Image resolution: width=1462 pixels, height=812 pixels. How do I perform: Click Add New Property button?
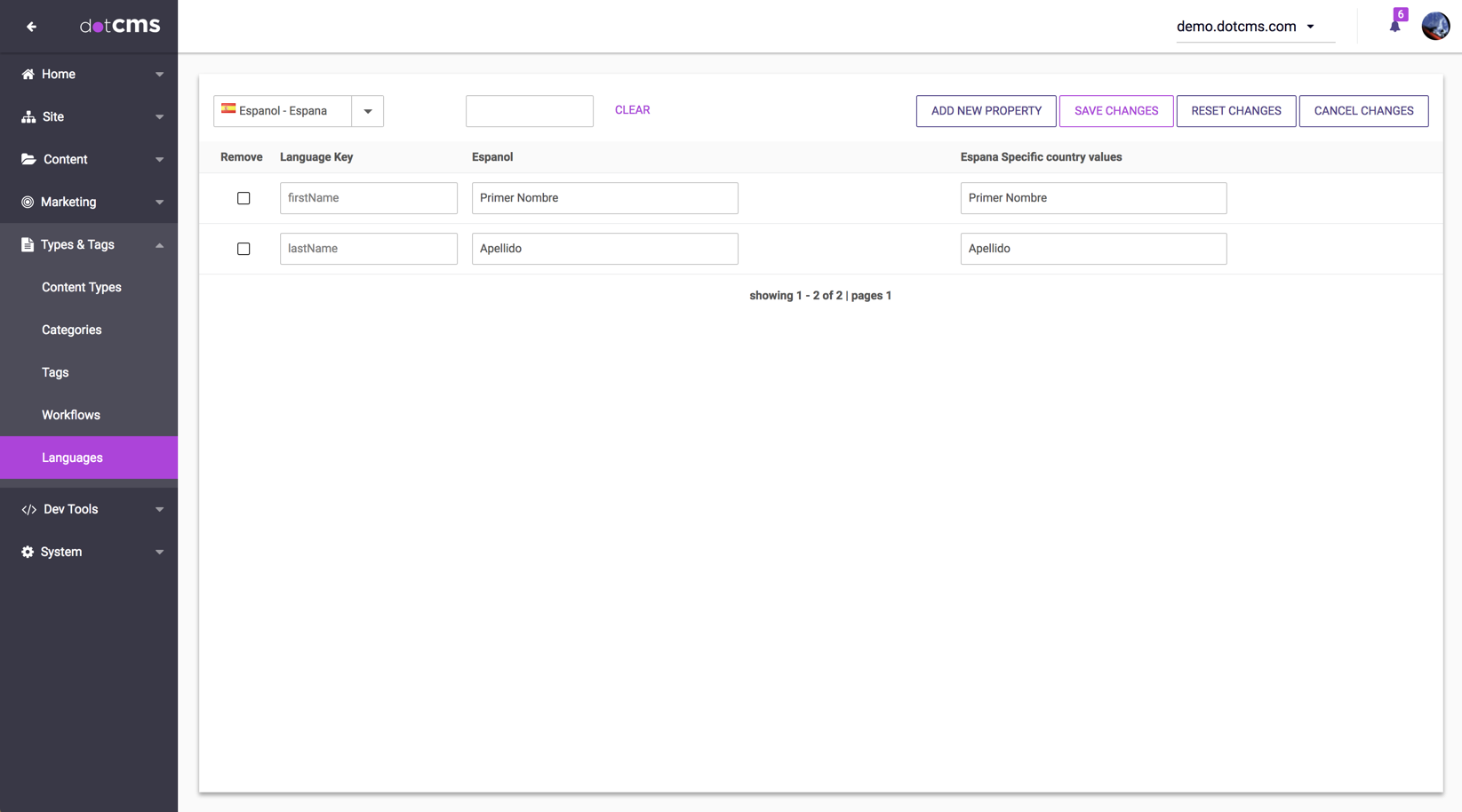[986, 111]
